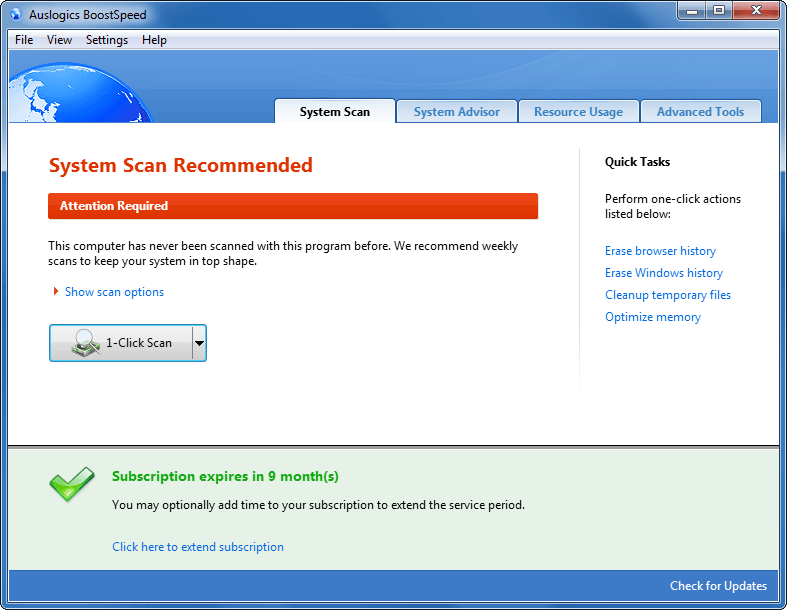The image size is (787, 610).
Task: Click the Subscription expires in 9 month(s) text
Action: click(225, 476)
